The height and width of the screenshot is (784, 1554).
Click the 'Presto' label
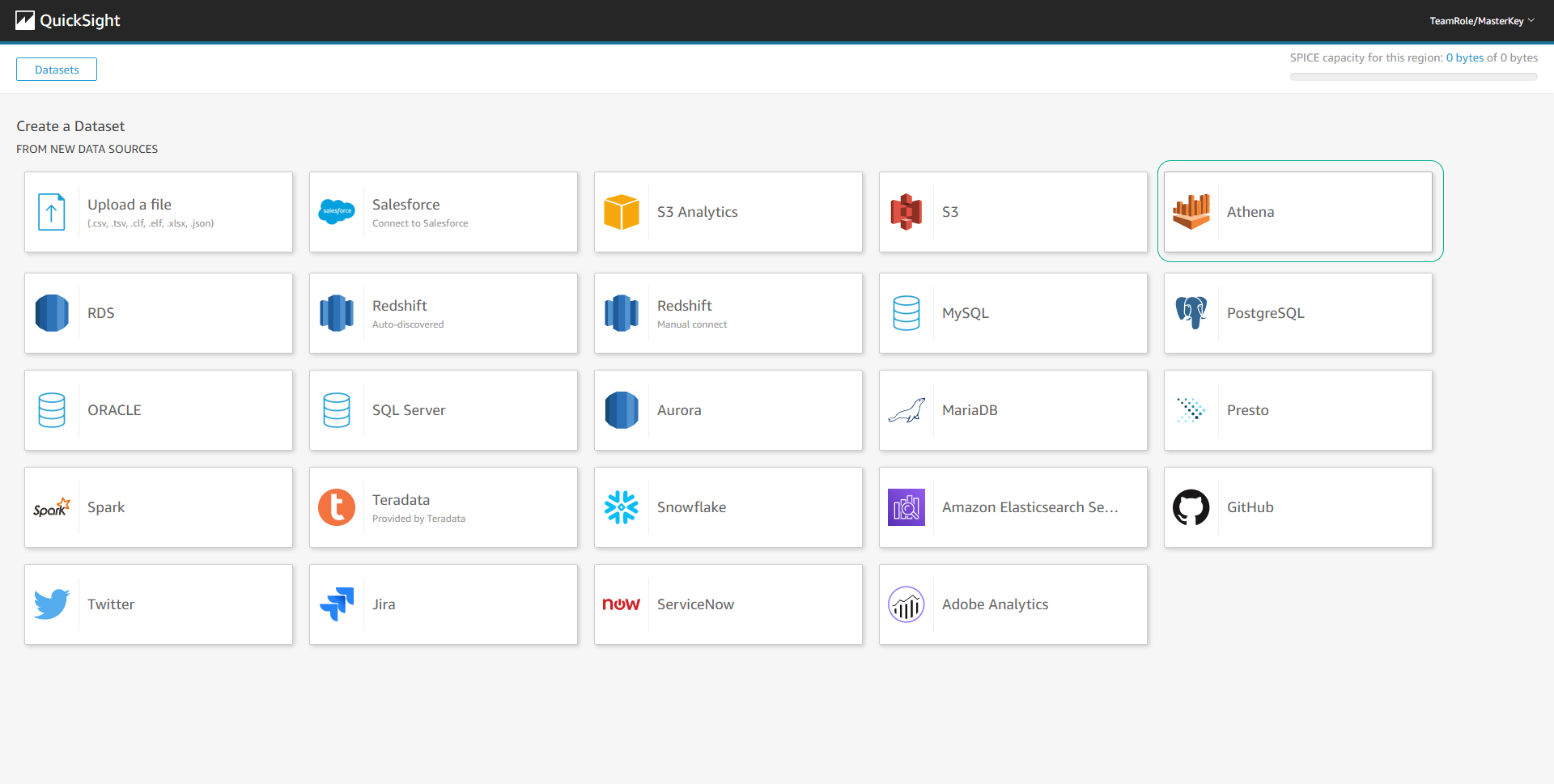1248,410
